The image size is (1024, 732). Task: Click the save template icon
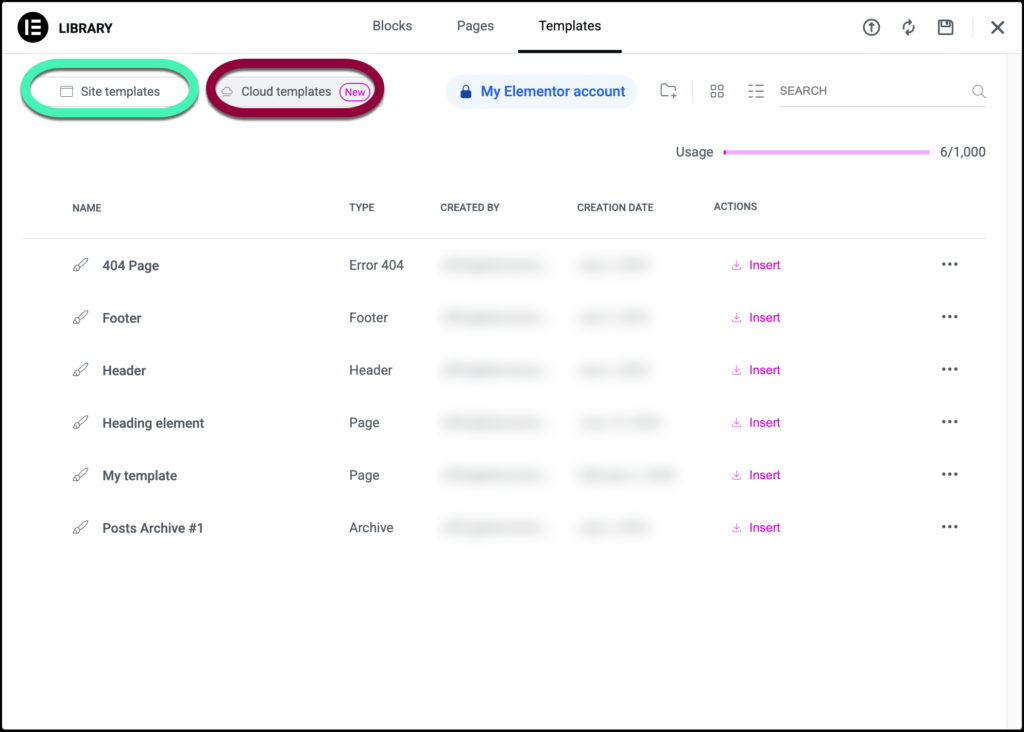click(945, 28)
